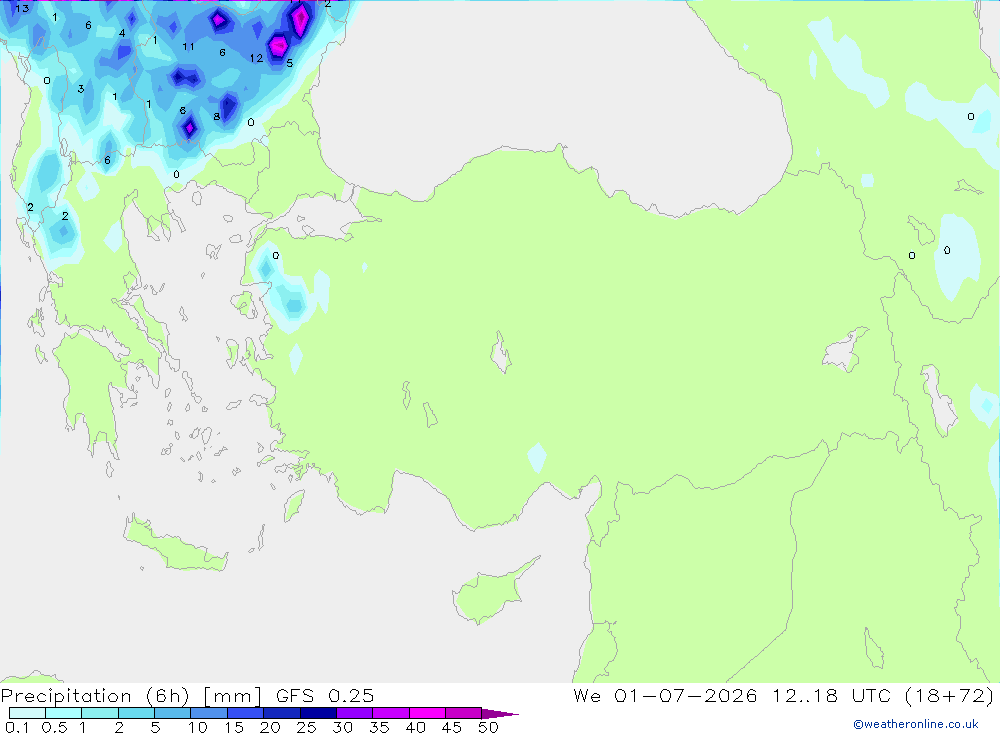Viewport: 1000px width, 733px height.
Task: Select the 5–10 mm legend swatch
Action: point(172,713)
